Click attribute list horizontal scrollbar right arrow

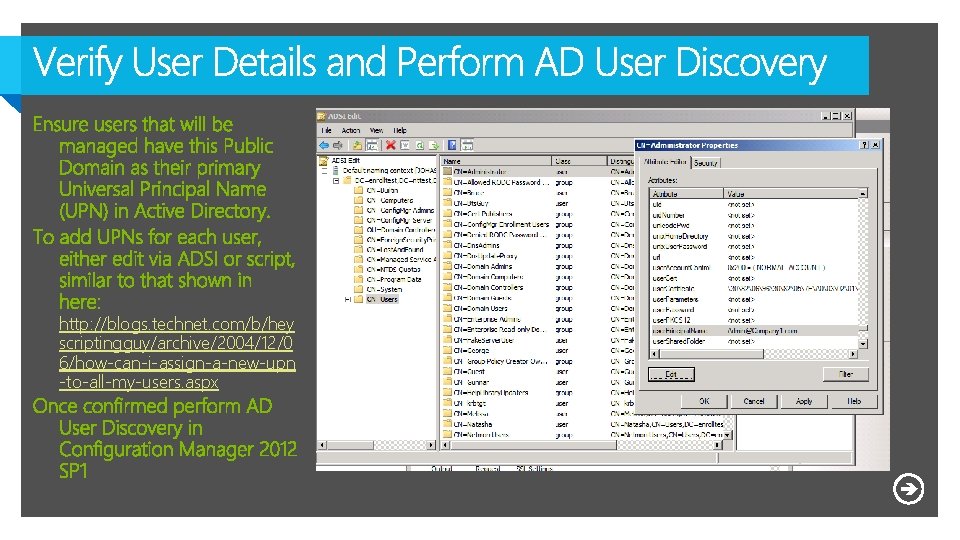tap(853, 354)
